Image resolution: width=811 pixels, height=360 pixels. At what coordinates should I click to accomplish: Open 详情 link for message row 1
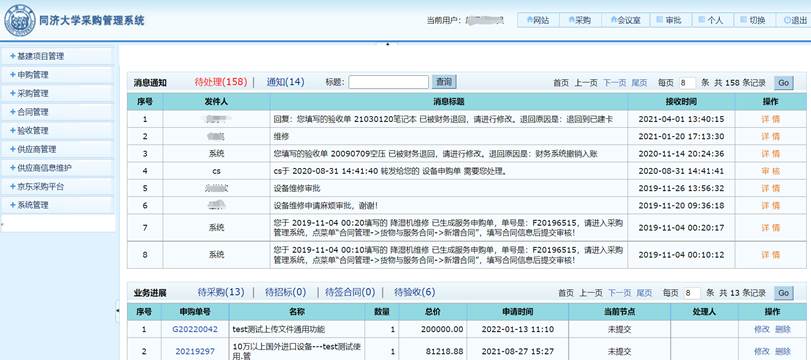[x=771, y=119]
